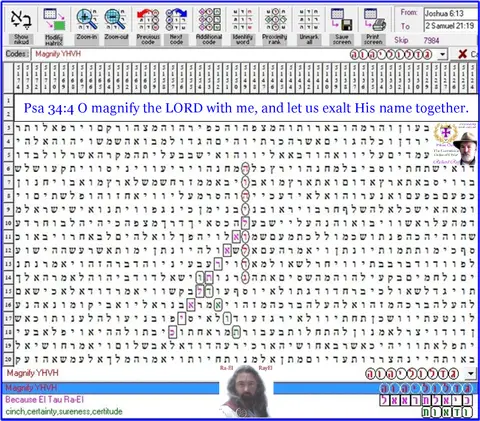Click the Skip label

pos(401,40)
